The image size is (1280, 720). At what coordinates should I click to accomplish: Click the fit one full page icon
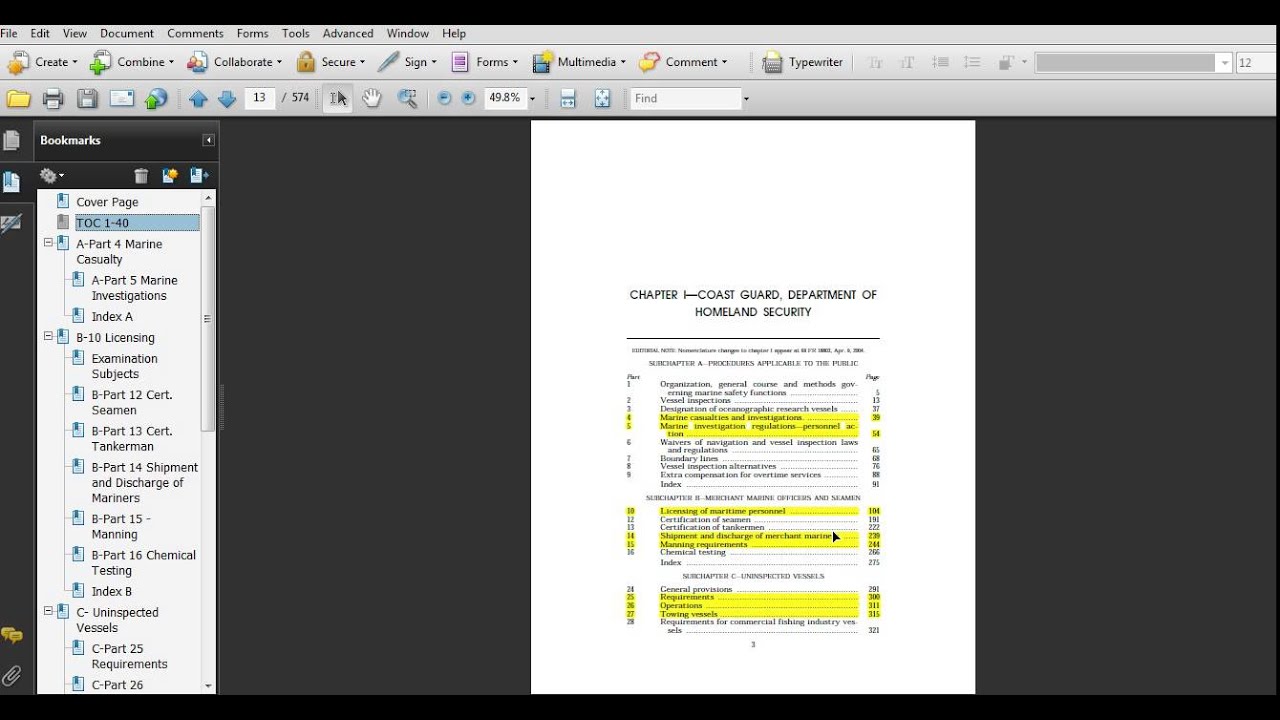coord(602,98)
